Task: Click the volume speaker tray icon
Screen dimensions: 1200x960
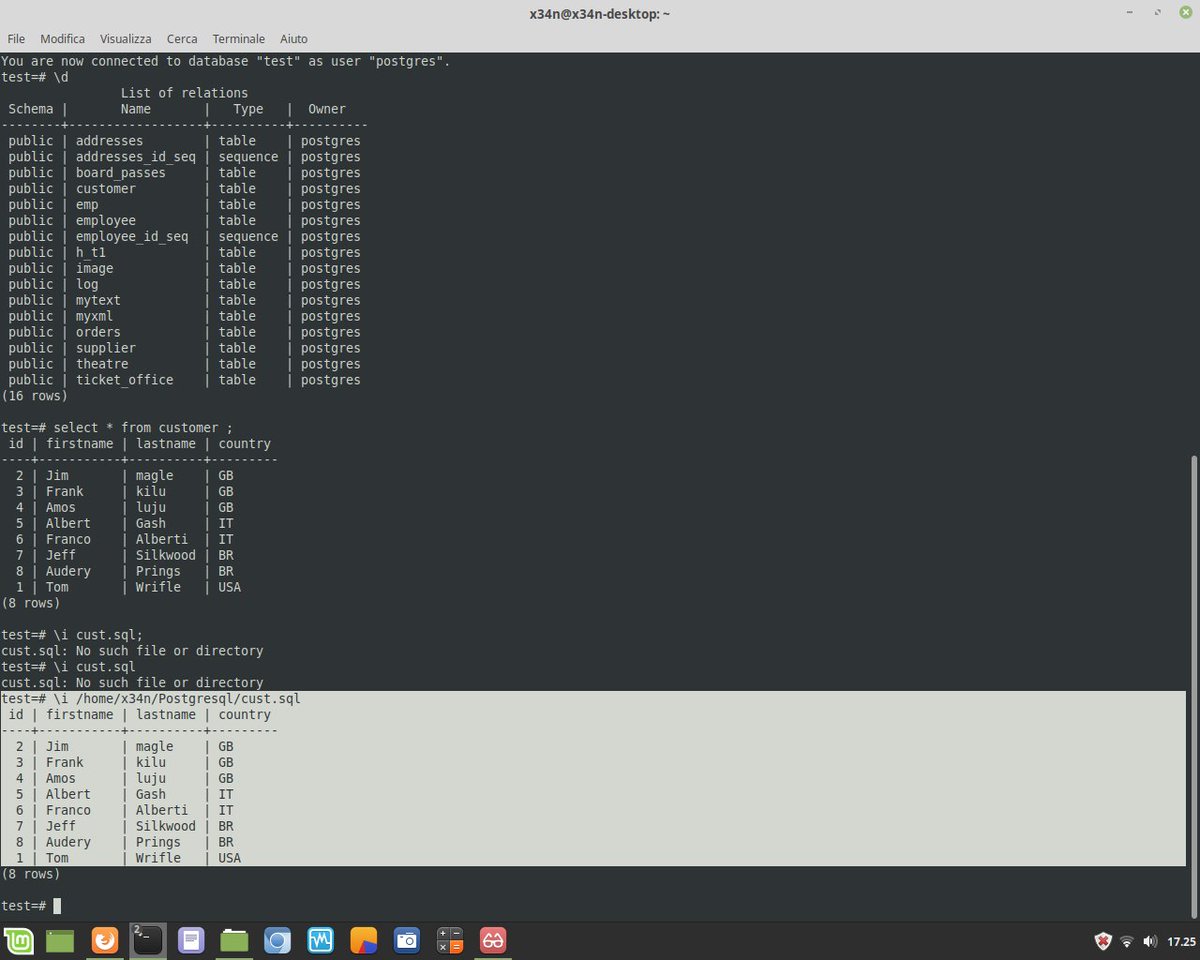Action: pyautogui.click(x=1150, y=941)
